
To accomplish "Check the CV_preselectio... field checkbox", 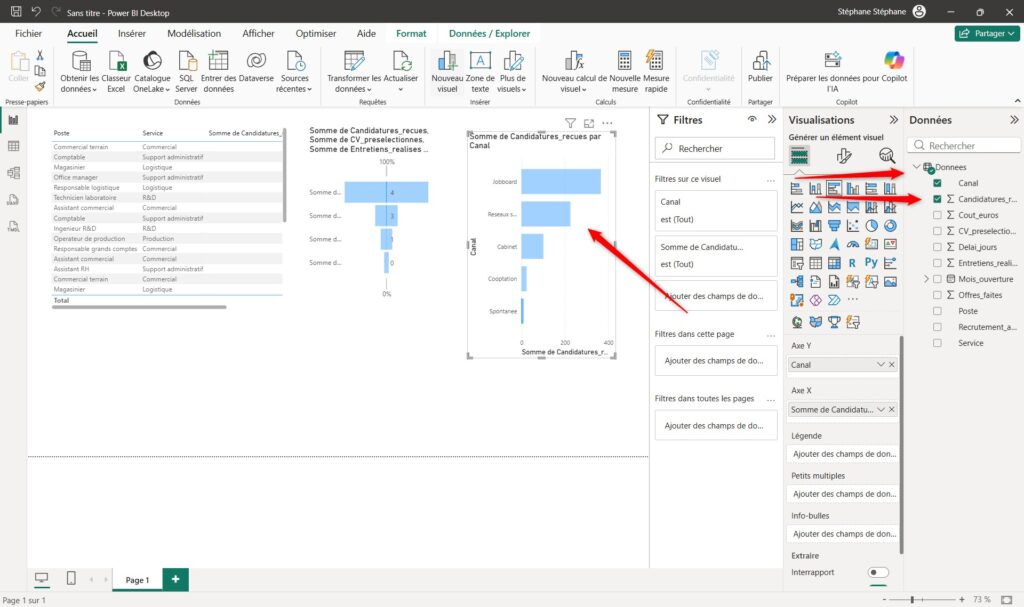I will click(x=937, y=231).
